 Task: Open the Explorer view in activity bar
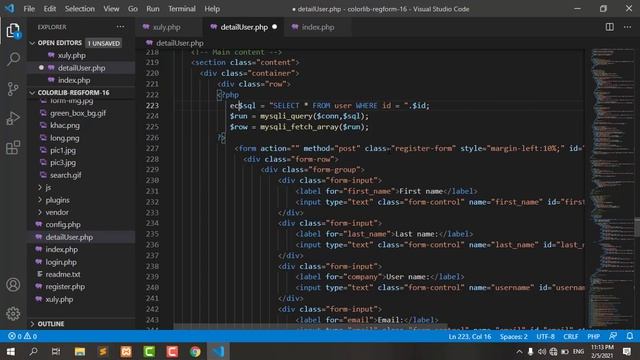tap(13, 31)
